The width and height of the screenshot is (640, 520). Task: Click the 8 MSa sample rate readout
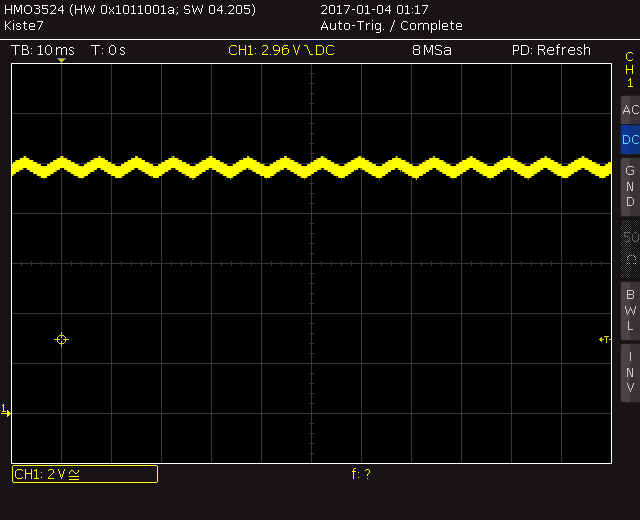pos(432,50)
